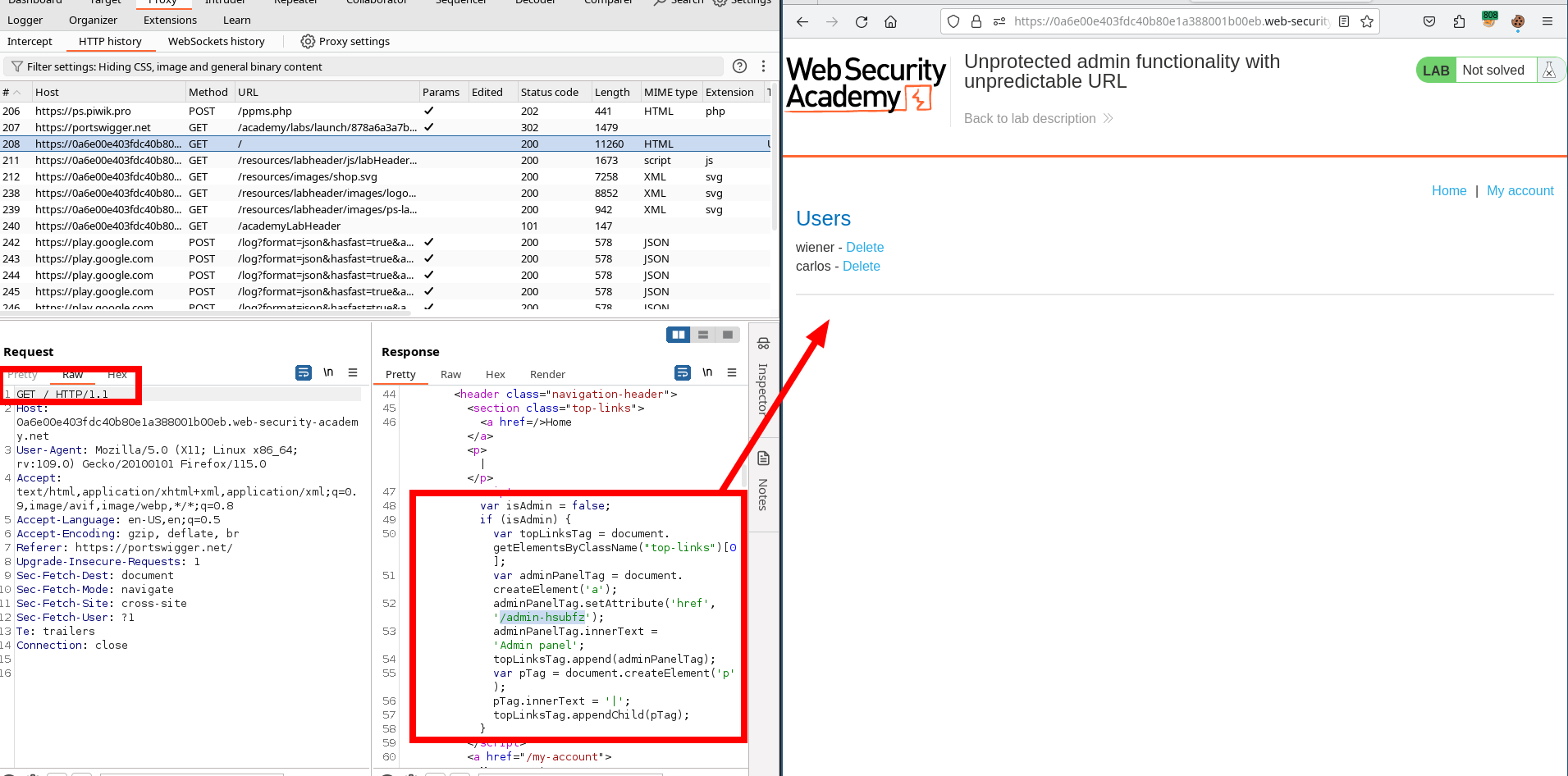Select history row 240 /academyLabHeader

click(x=386, y=226)
